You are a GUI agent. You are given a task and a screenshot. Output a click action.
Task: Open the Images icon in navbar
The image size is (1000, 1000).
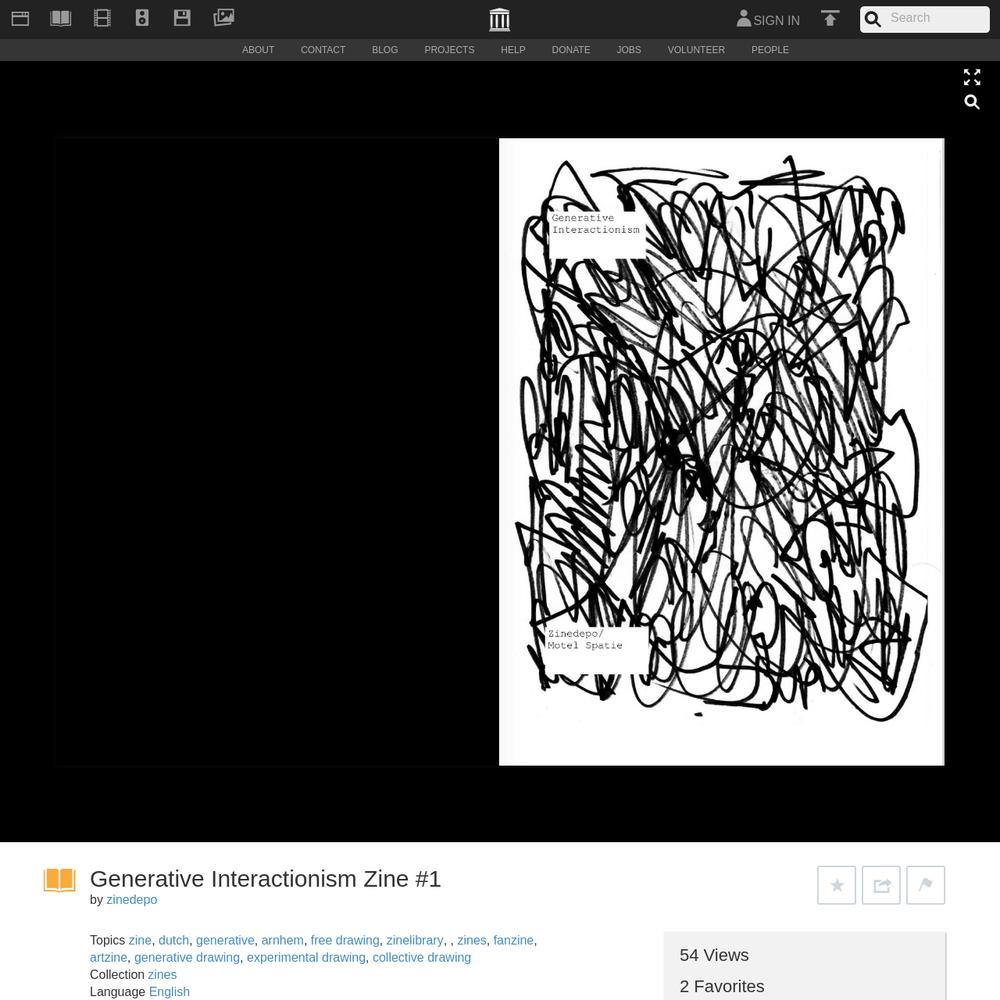[224, 18]
